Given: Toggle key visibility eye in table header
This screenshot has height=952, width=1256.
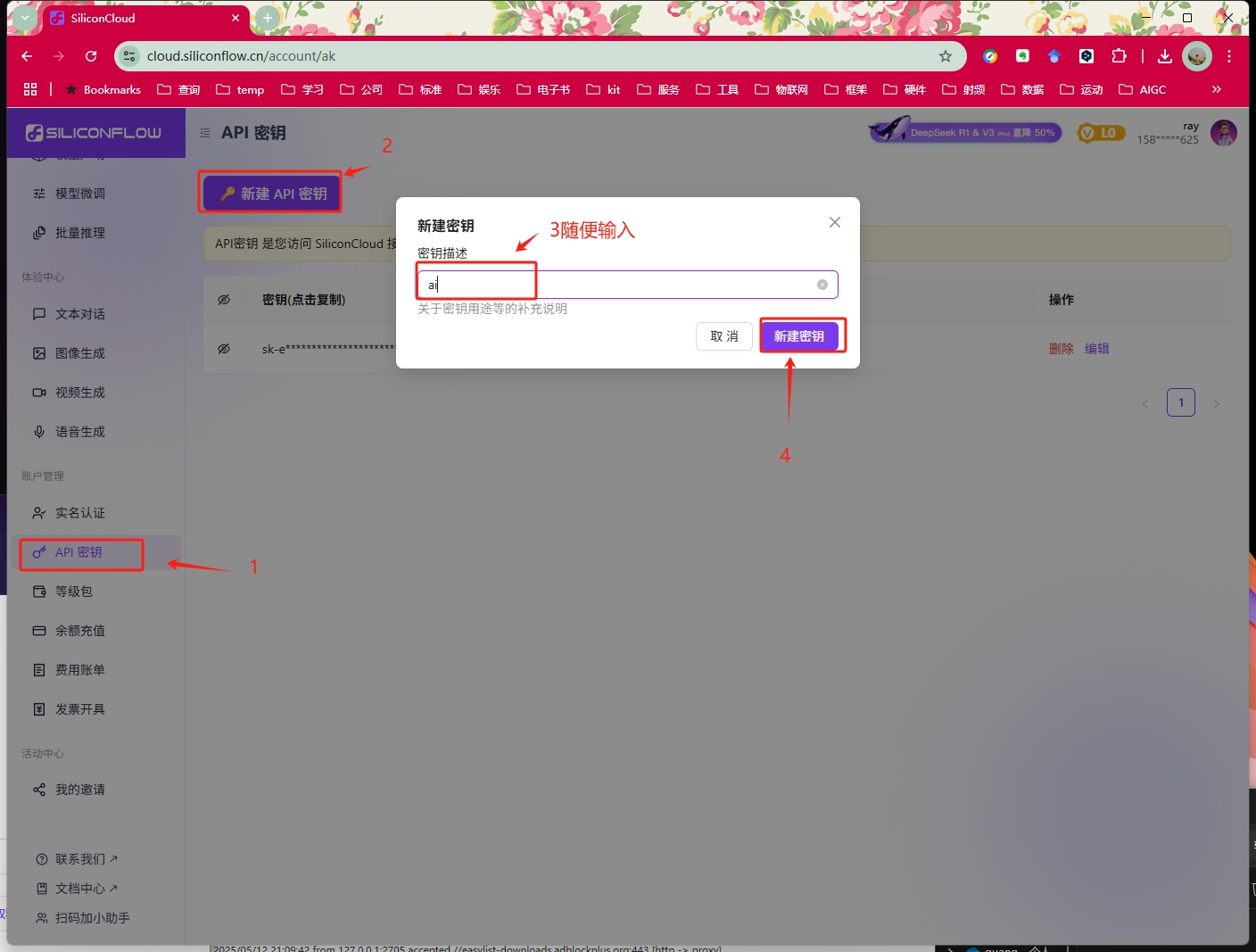Looking at the screenshot, I should [224, 300].
